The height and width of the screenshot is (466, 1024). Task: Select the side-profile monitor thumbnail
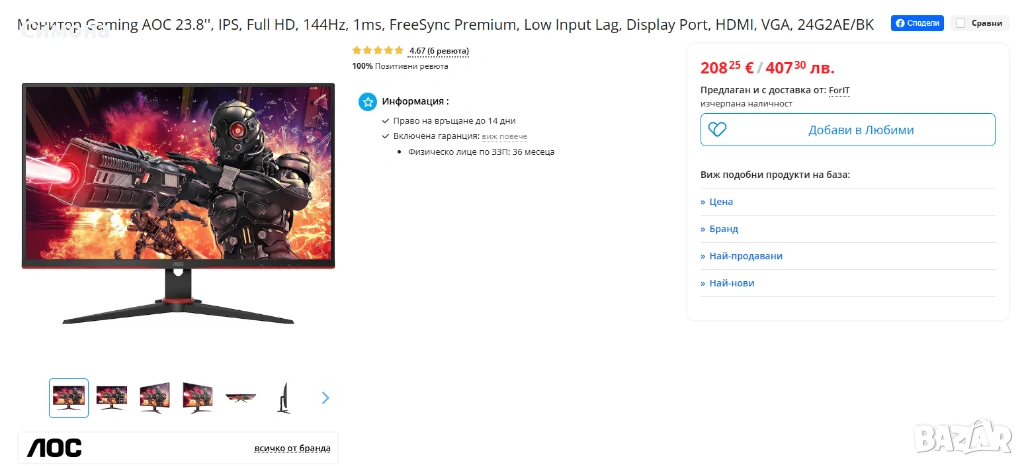283,397
